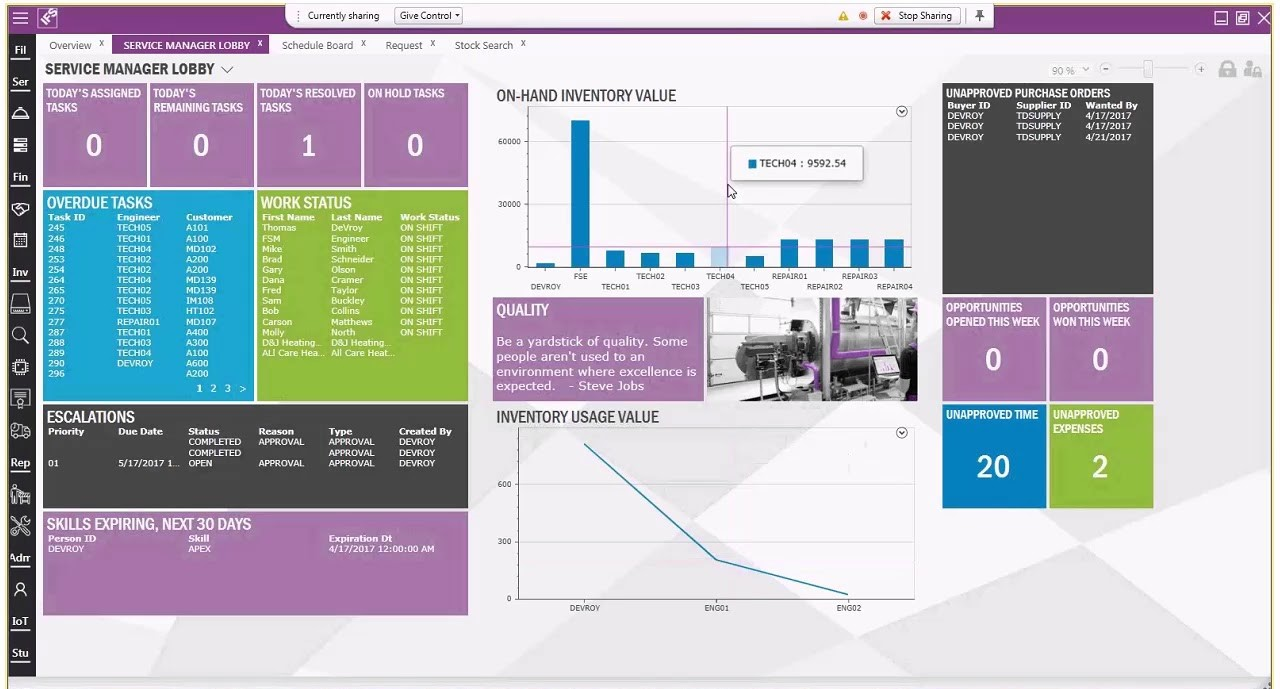1280x689 pixels.
Task: Select the Finance module in the sidebar
Action: point(20,177)
